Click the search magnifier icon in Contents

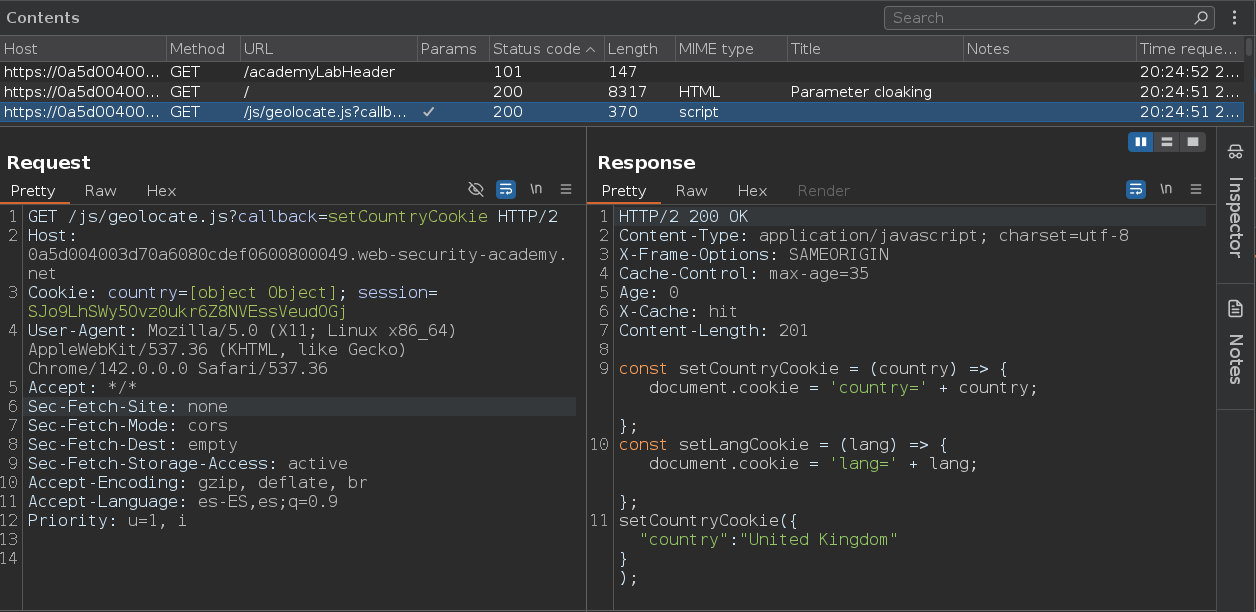(x=1201, y=18)
